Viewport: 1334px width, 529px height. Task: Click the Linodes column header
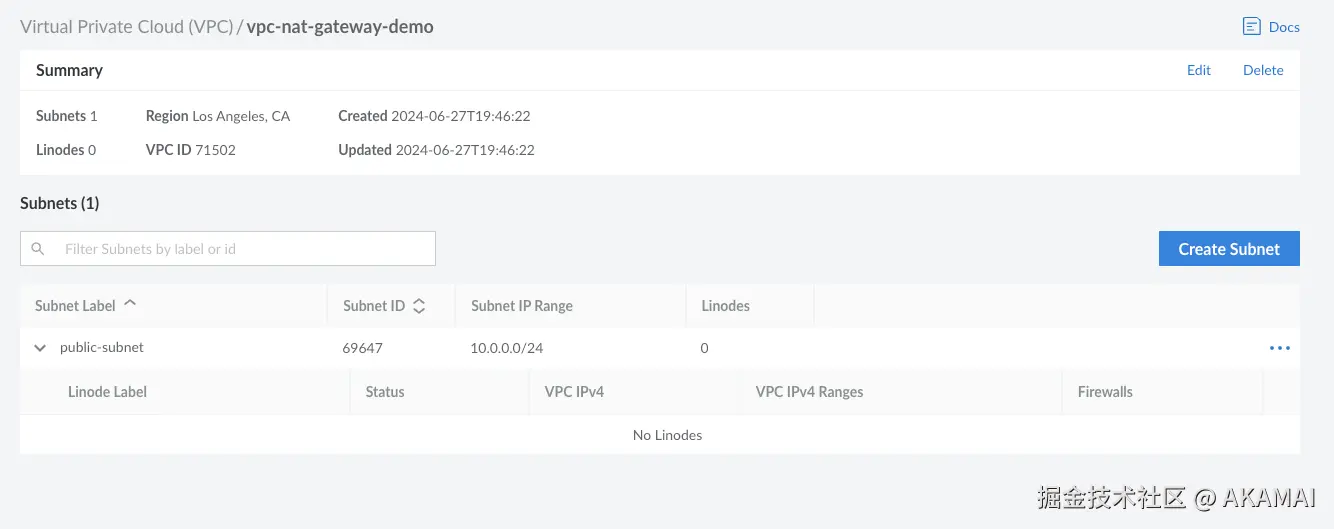[726, 306]
